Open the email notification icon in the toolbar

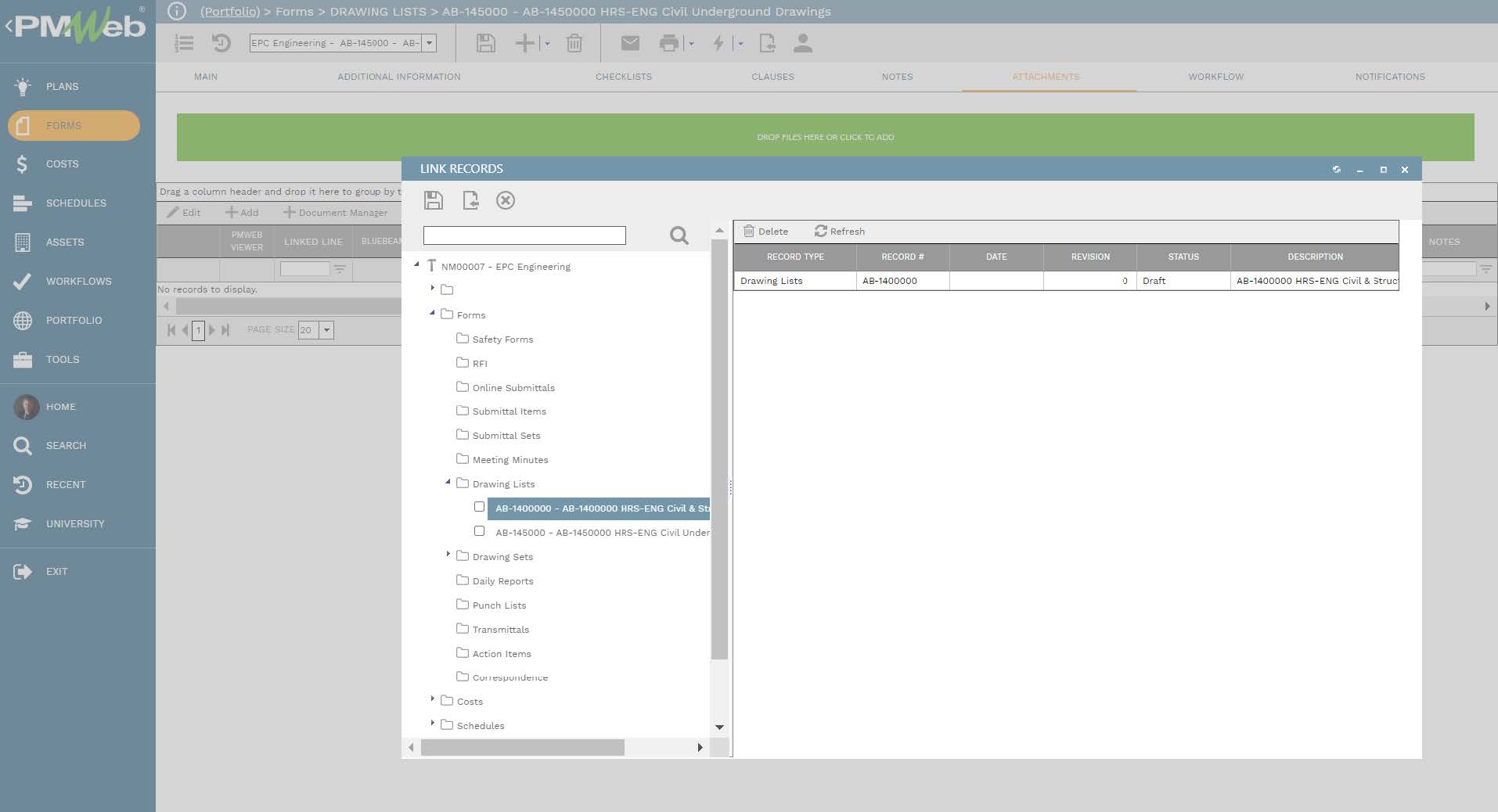pyautogui.click(x=630, y=43)
